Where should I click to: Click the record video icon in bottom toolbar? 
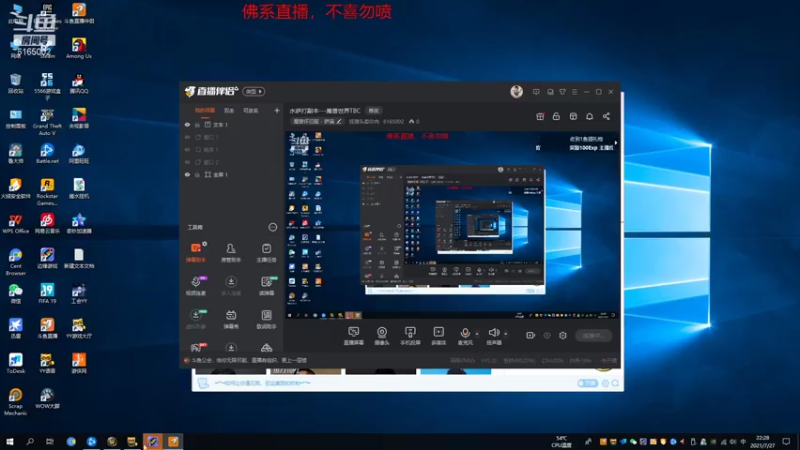(531, 335)
